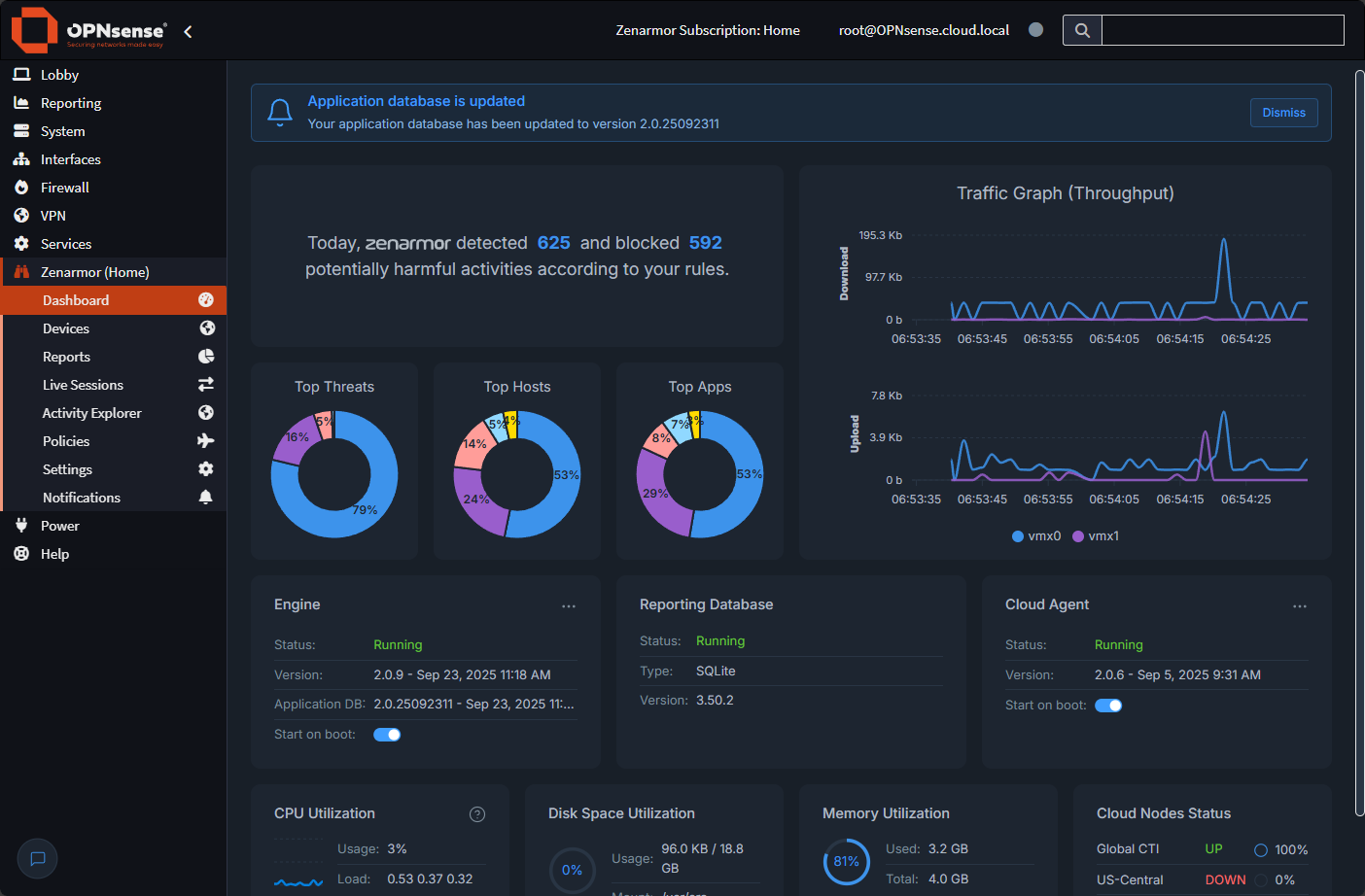1365x896 pixels.
Task: Open the chat bubble at bottom left
Action: [37, 858]
